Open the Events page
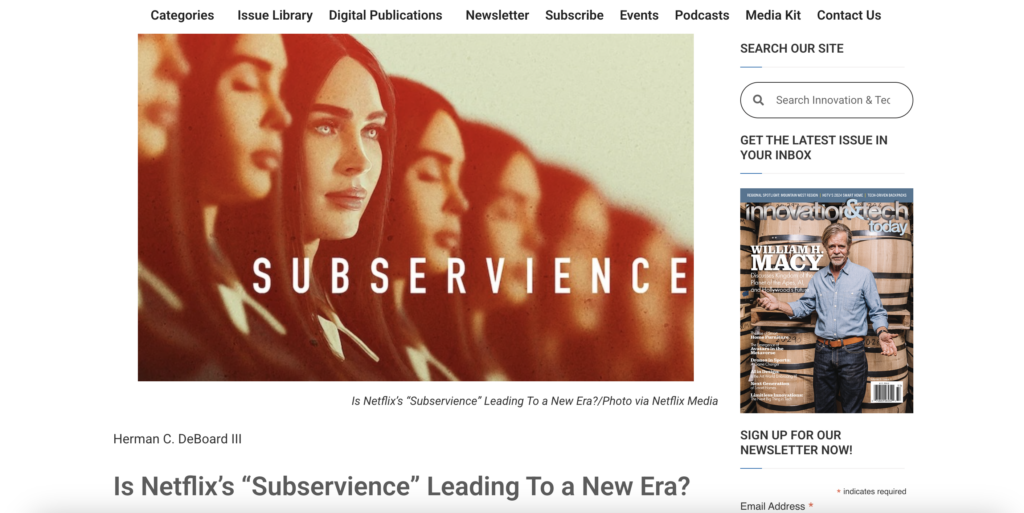The image size is (1024, 513). click(639, 15)
